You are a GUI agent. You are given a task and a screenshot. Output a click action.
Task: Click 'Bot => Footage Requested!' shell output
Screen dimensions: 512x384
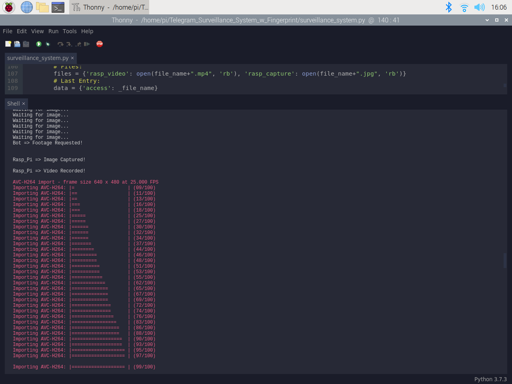tap(47, 143)
